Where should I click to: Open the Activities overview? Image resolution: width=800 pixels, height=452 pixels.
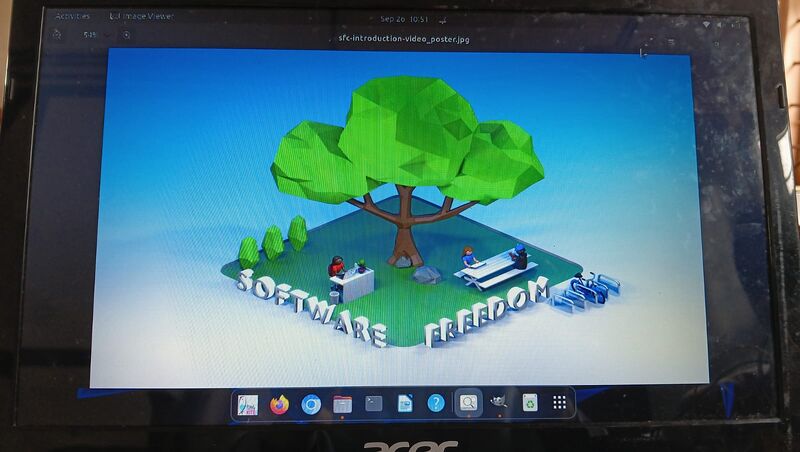click(x=72, y=16)
